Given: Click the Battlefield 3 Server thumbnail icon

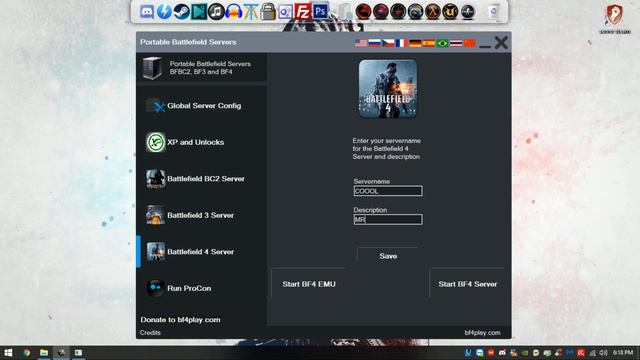Looking at the screenshot, I should point(156,215).
